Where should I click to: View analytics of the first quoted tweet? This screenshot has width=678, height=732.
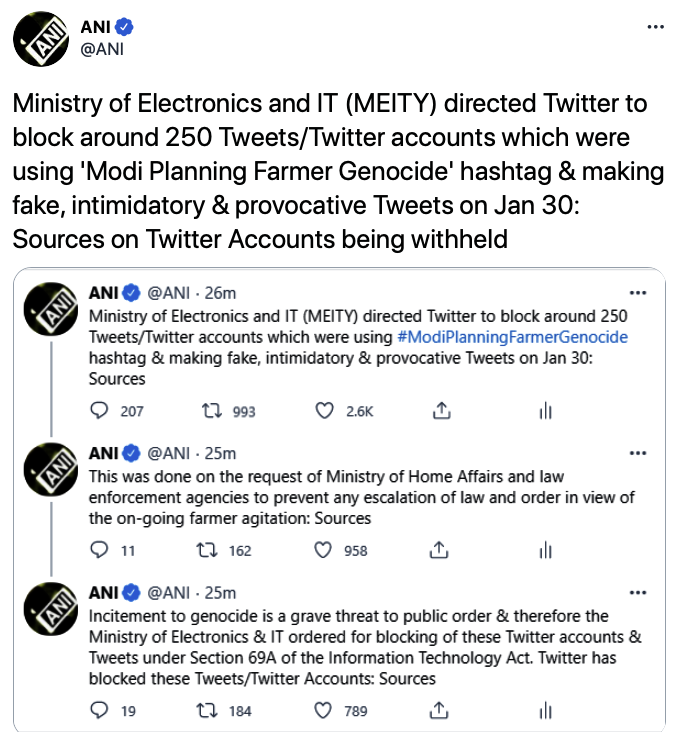(x=545, y=411)
